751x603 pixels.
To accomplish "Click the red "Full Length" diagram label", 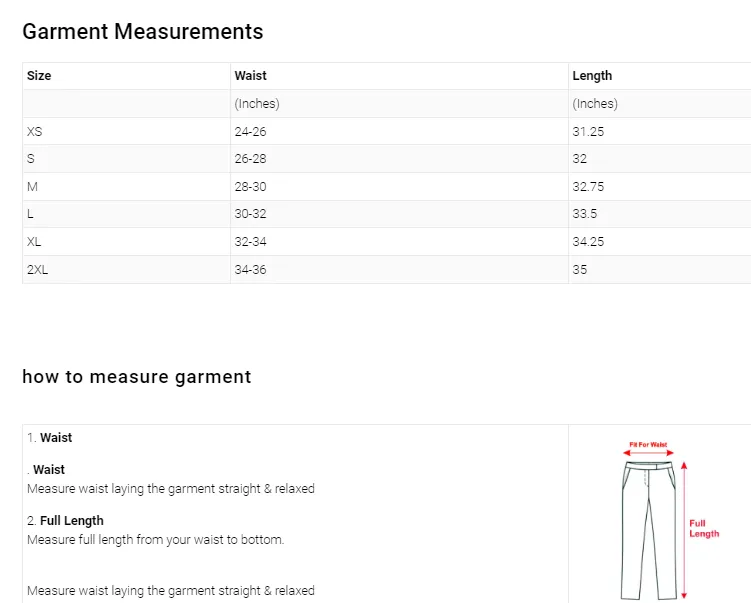I will click(703, 529).
